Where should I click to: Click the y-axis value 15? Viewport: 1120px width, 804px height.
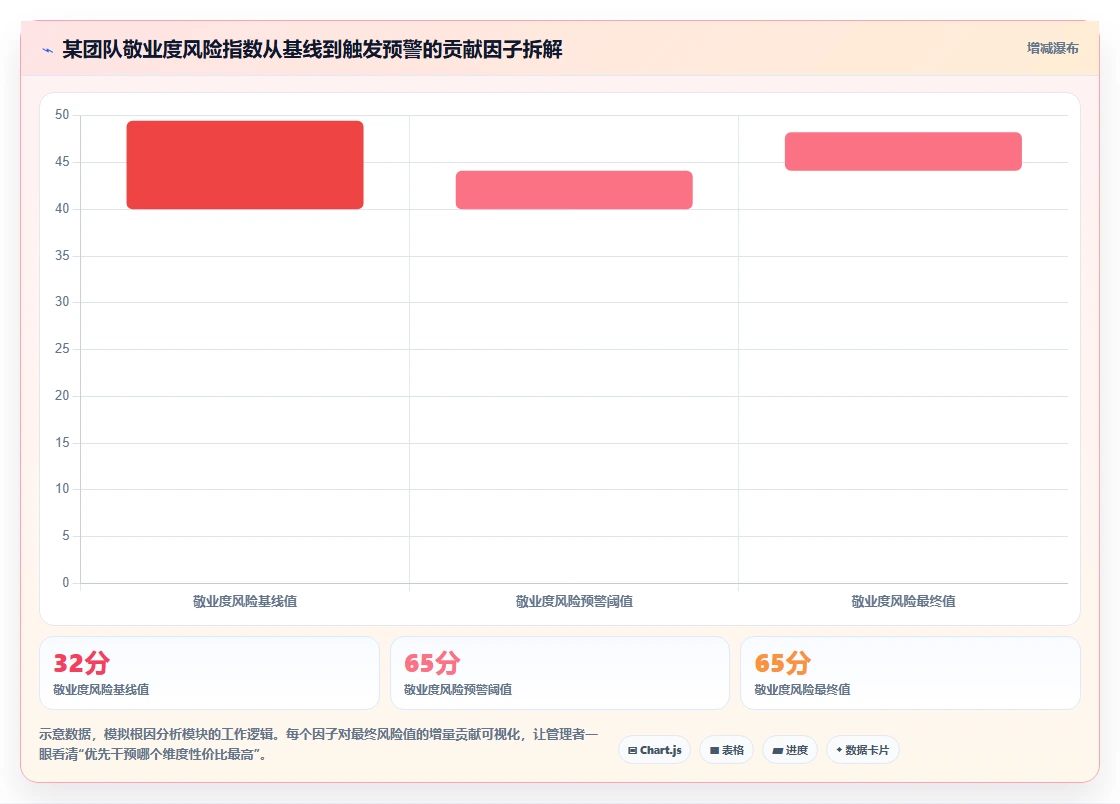tap(62, 442)
